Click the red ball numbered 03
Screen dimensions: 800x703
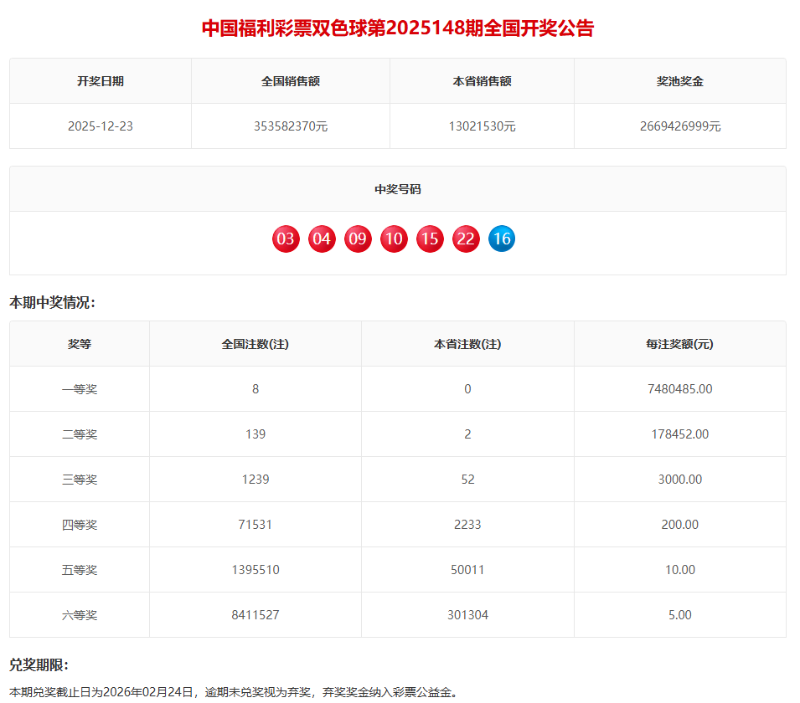tap(286, 239)
